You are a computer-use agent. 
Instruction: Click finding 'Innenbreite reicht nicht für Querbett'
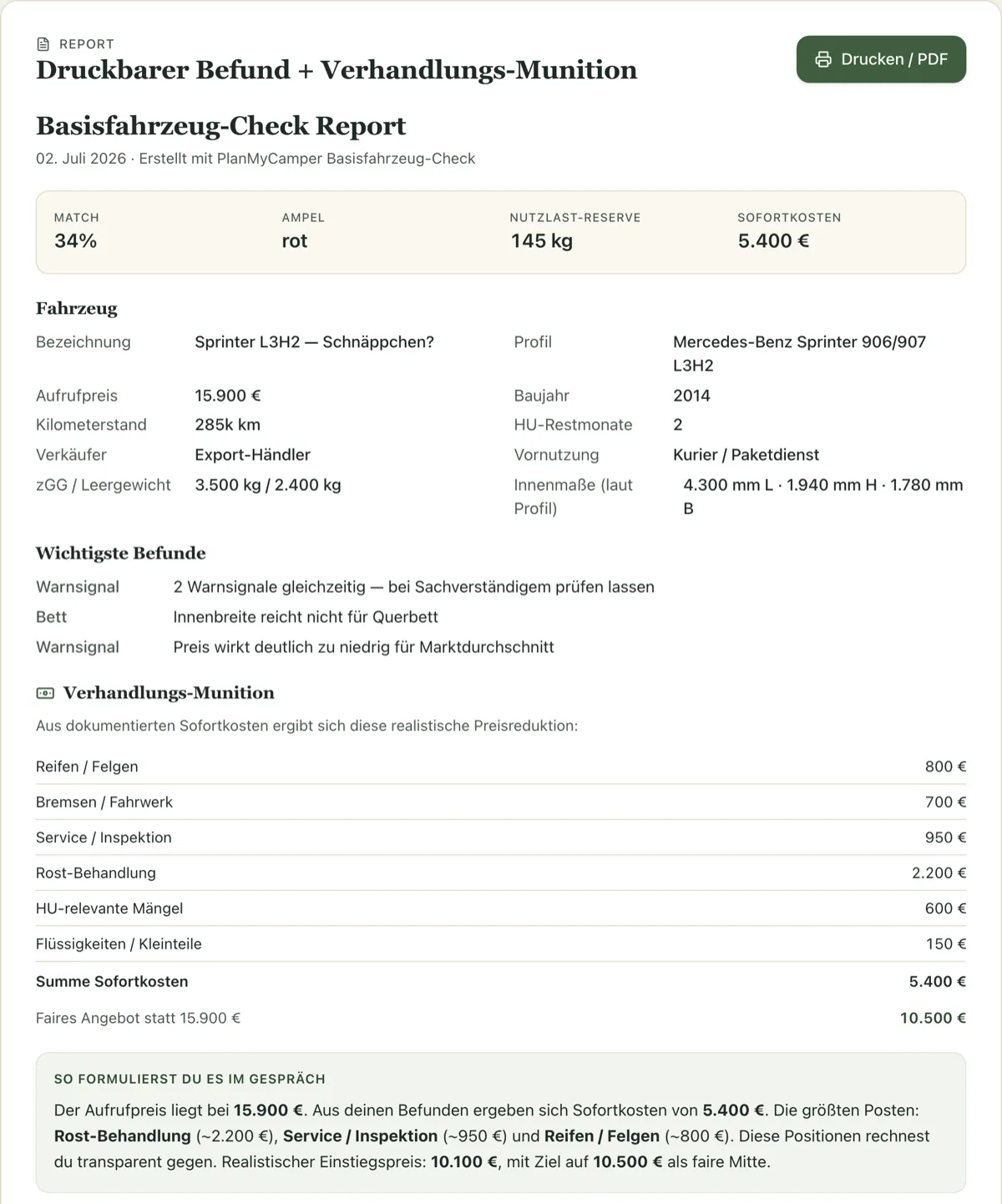[x=306, y=617]
